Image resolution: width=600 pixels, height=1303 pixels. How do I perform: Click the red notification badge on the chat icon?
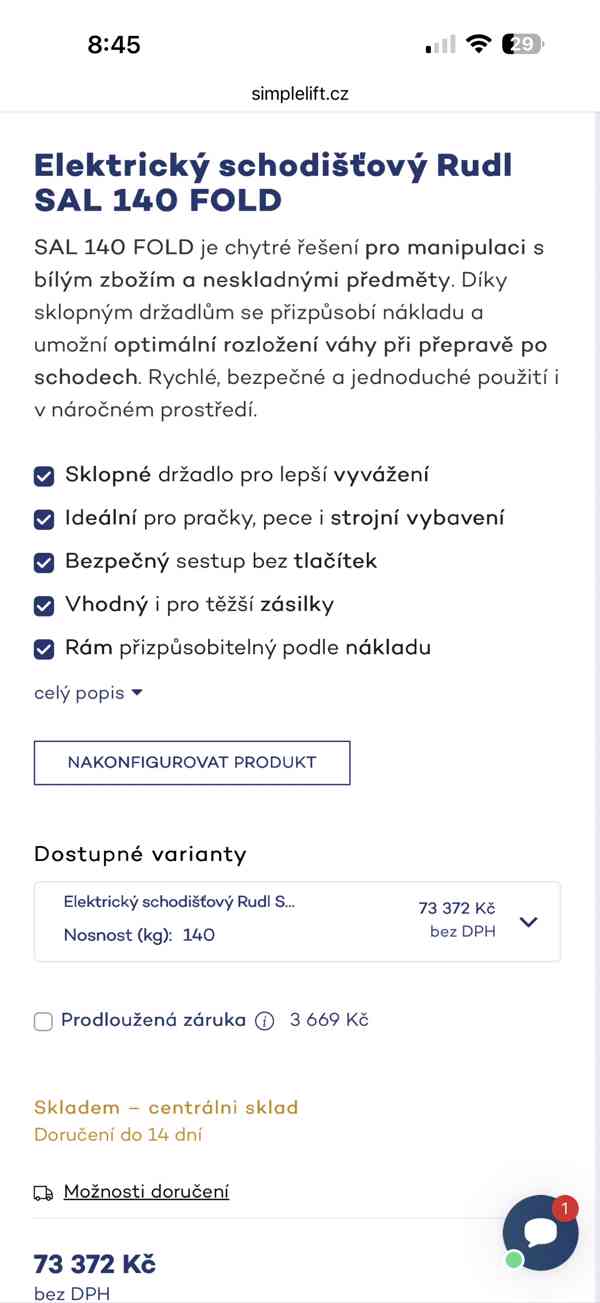point(566,1209)
